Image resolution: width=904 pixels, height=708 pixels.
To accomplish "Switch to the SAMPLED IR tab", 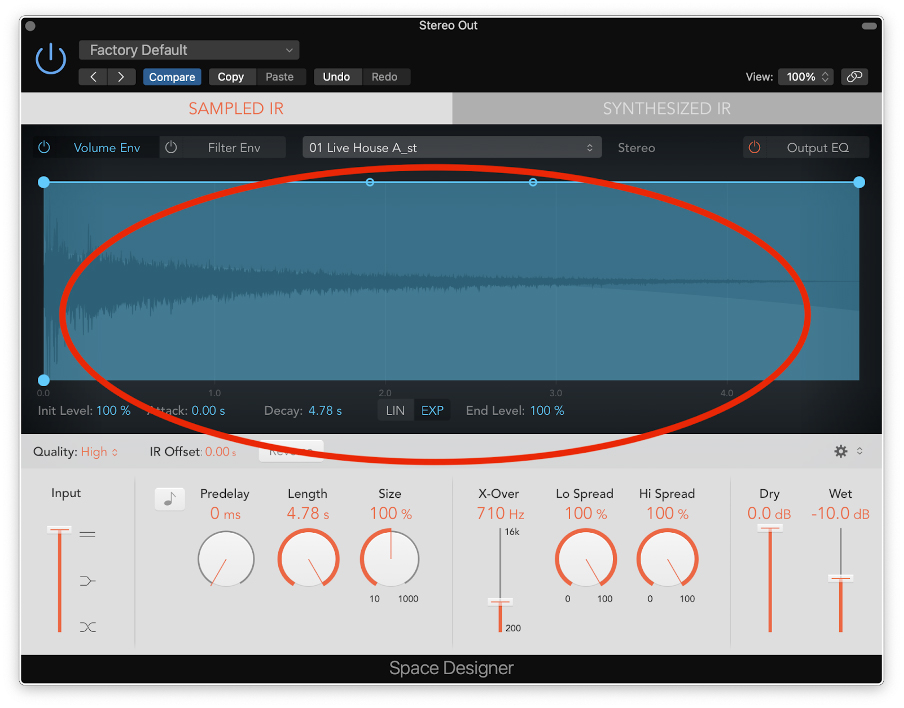I will [x=236, y=108].
